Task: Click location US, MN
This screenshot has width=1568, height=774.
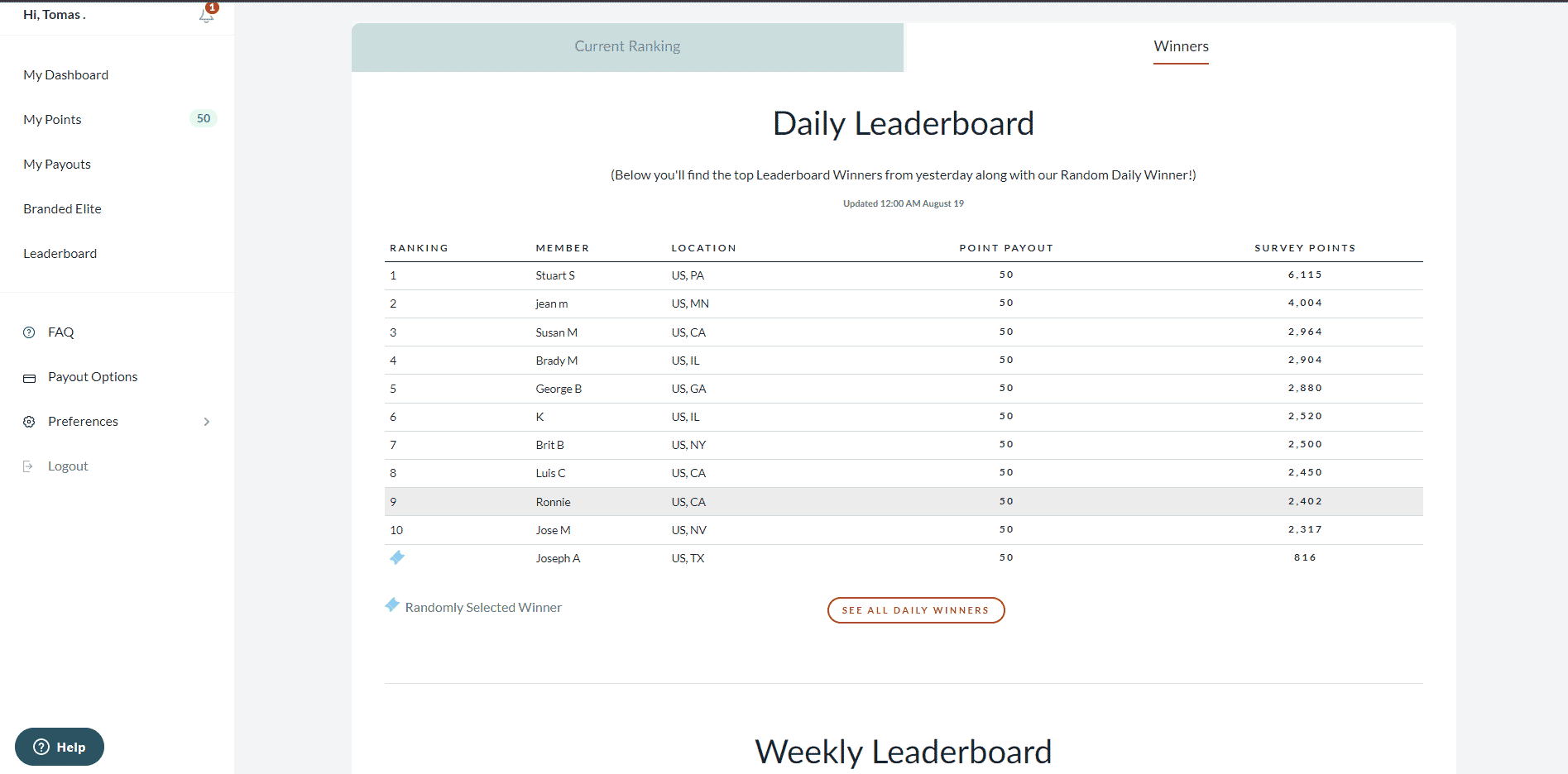Action: (690, 304)
